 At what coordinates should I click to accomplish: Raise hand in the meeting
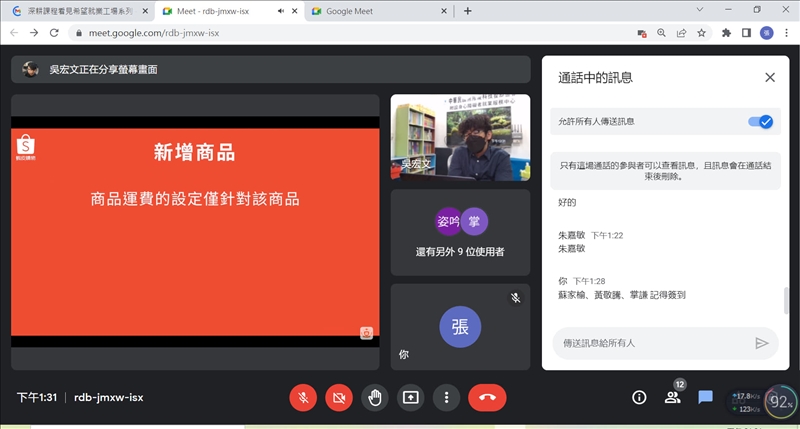click(375, 397)
